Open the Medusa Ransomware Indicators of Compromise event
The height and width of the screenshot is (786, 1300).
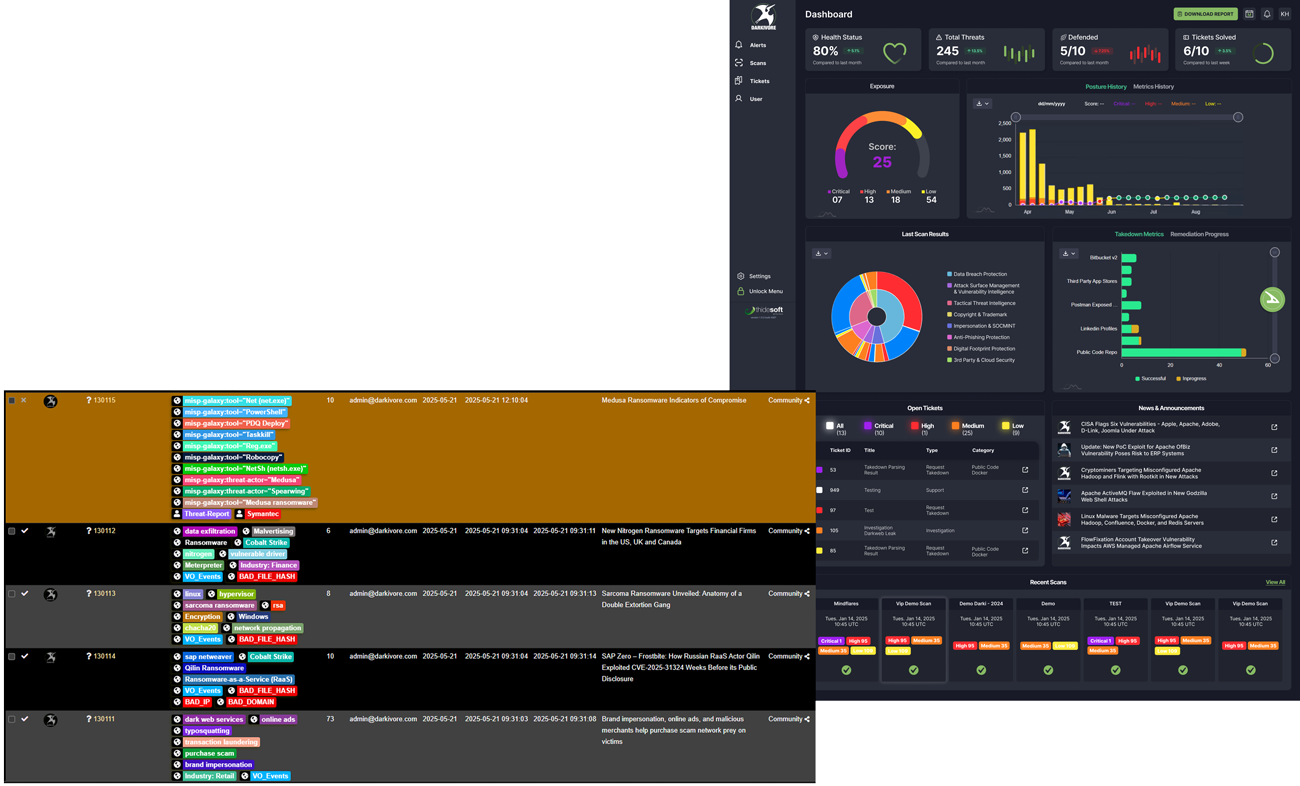click(x=674, y=400)
